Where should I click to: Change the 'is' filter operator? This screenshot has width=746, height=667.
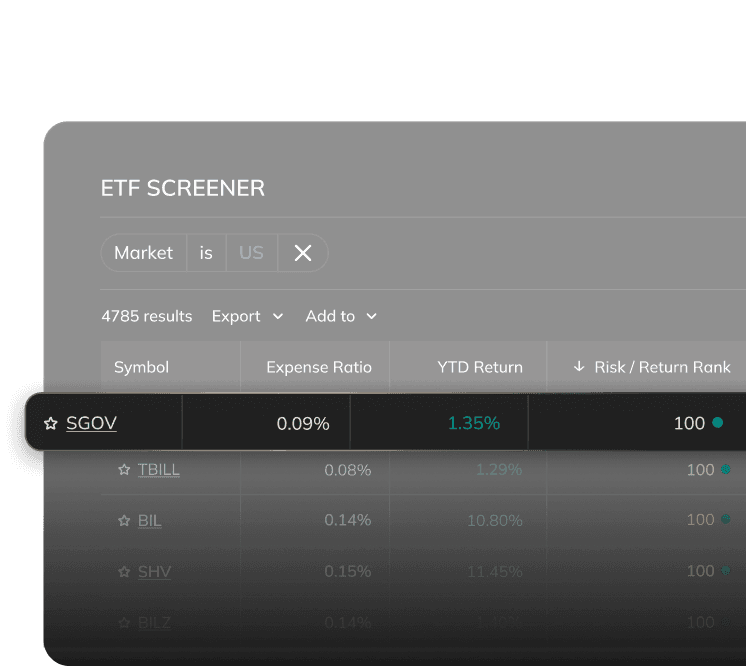click(x=206, y=253)
